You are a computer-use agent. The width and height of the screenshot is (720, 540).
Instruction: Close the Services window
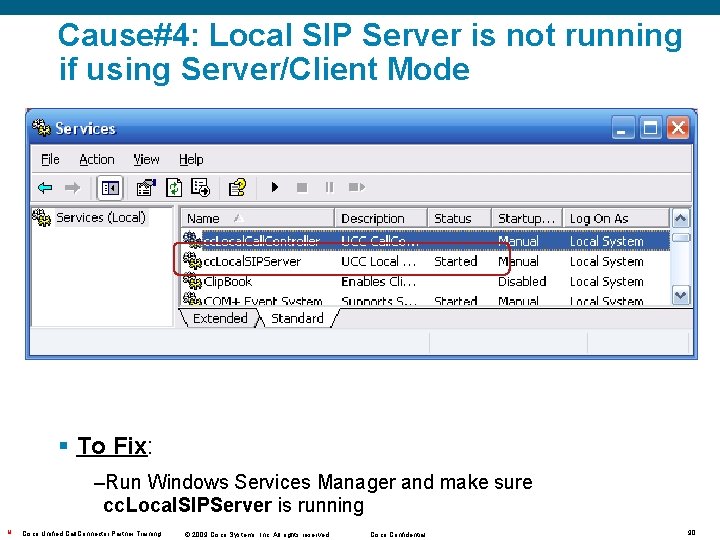(x=678, y=128)
